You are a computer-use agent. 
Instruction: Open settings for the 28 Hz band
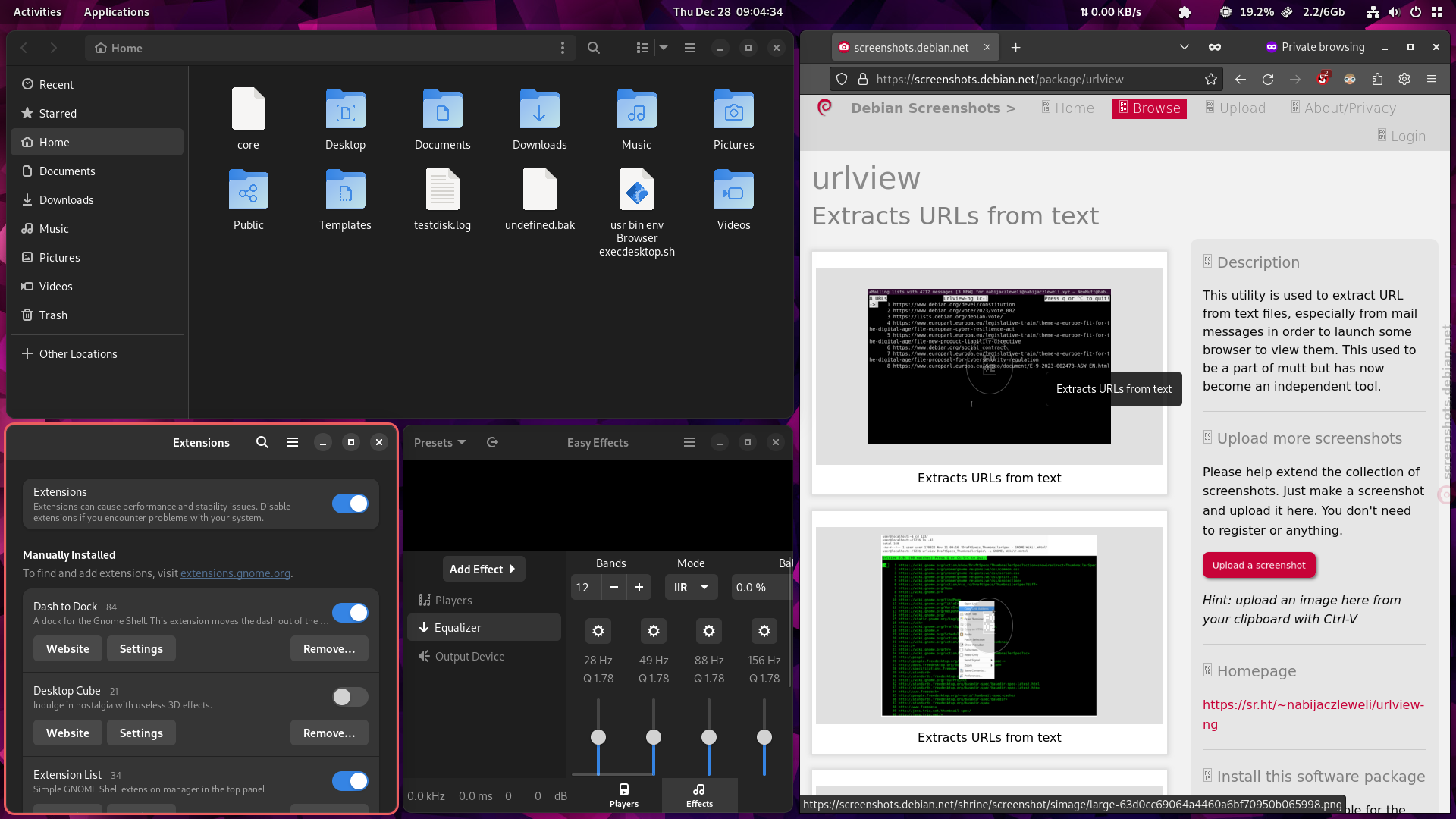pyautogui.click(x=598, y=631)
